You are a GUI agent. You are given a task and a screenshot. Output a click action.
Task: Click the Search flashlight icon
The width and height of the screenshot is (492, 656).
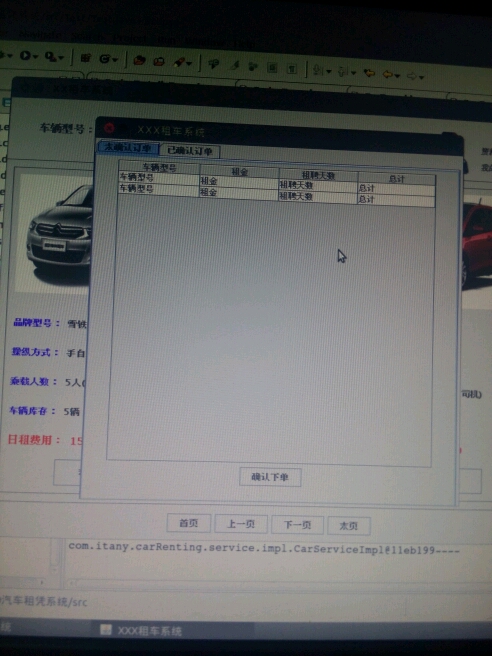pyautogui.click(x=180, y=63)
